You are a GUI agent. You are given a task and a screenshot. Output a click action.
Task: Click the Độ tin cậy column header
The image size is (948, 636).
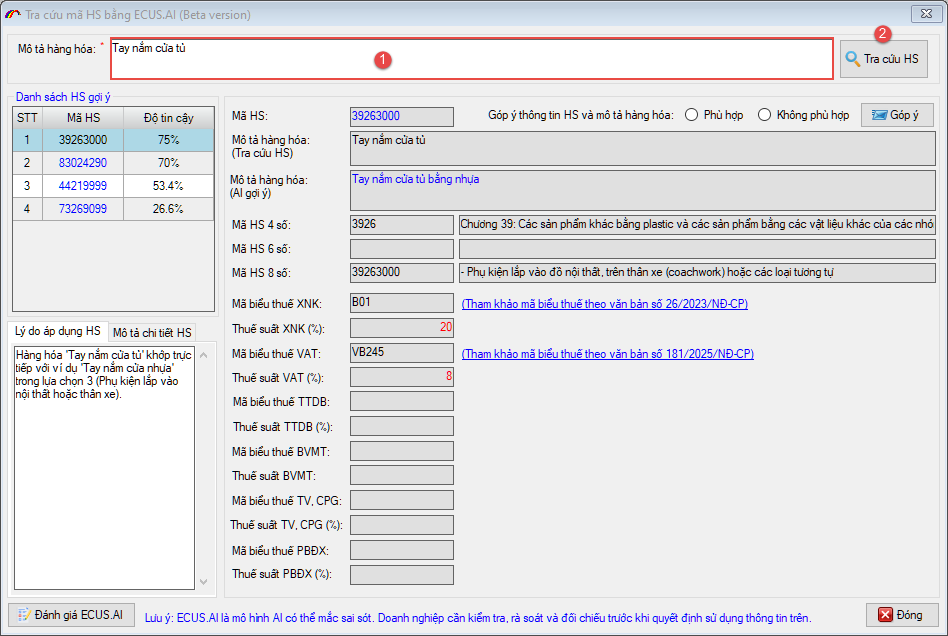point(168,118)
